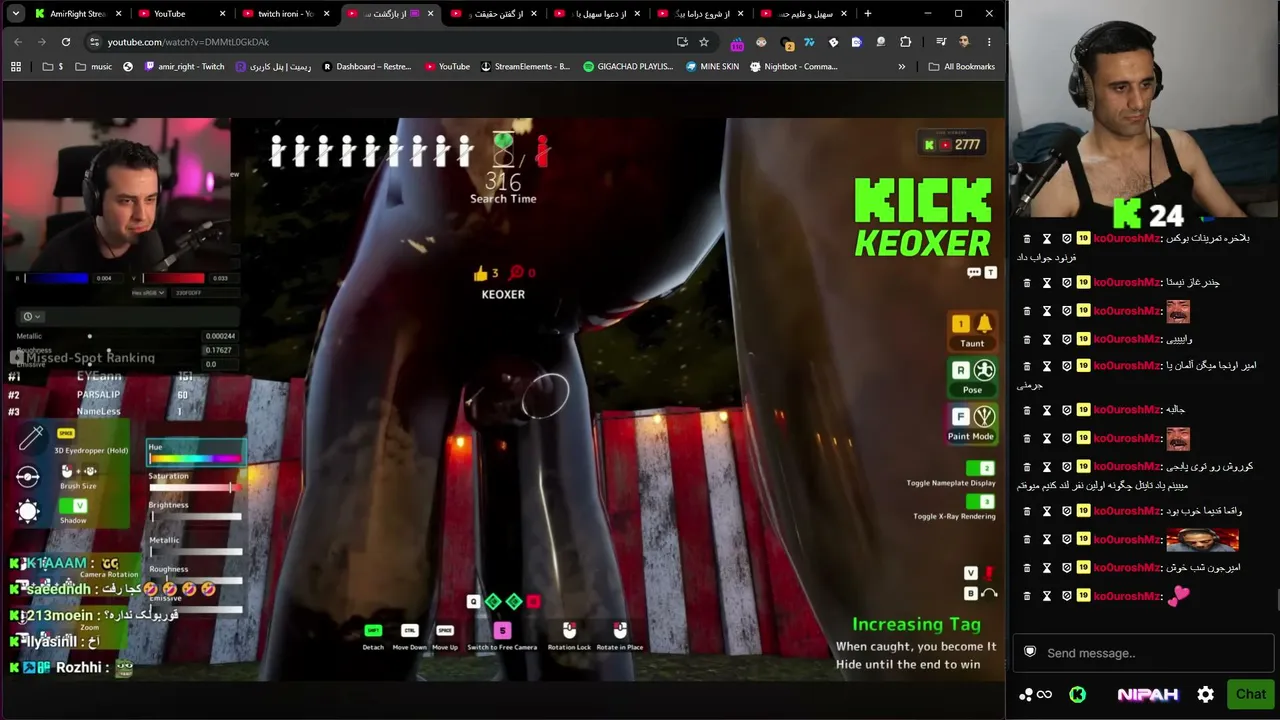Screen dimensions: 1280x720
Task: Click the Taunt bell icon
Action: pyautogui.click(x=984, y=324)
